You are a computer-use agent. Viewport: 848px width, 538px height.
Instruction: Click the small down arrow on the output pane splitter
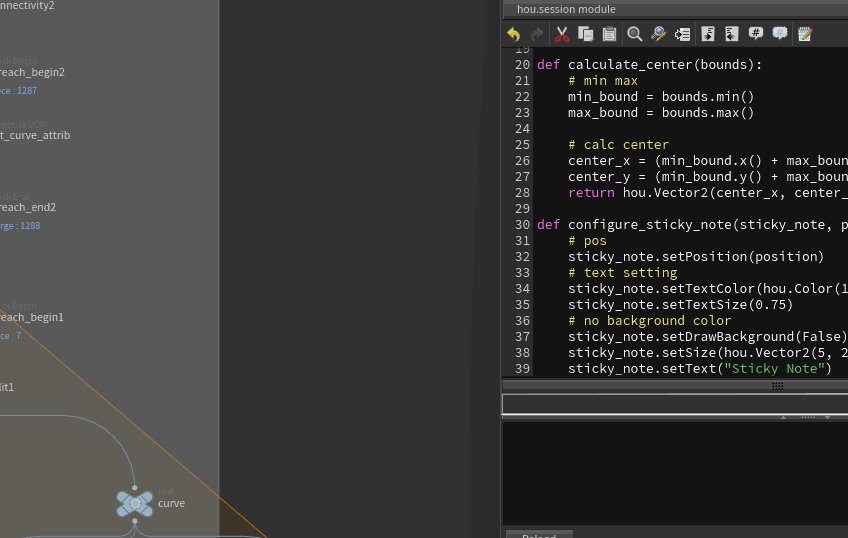[x=827, y=417]
